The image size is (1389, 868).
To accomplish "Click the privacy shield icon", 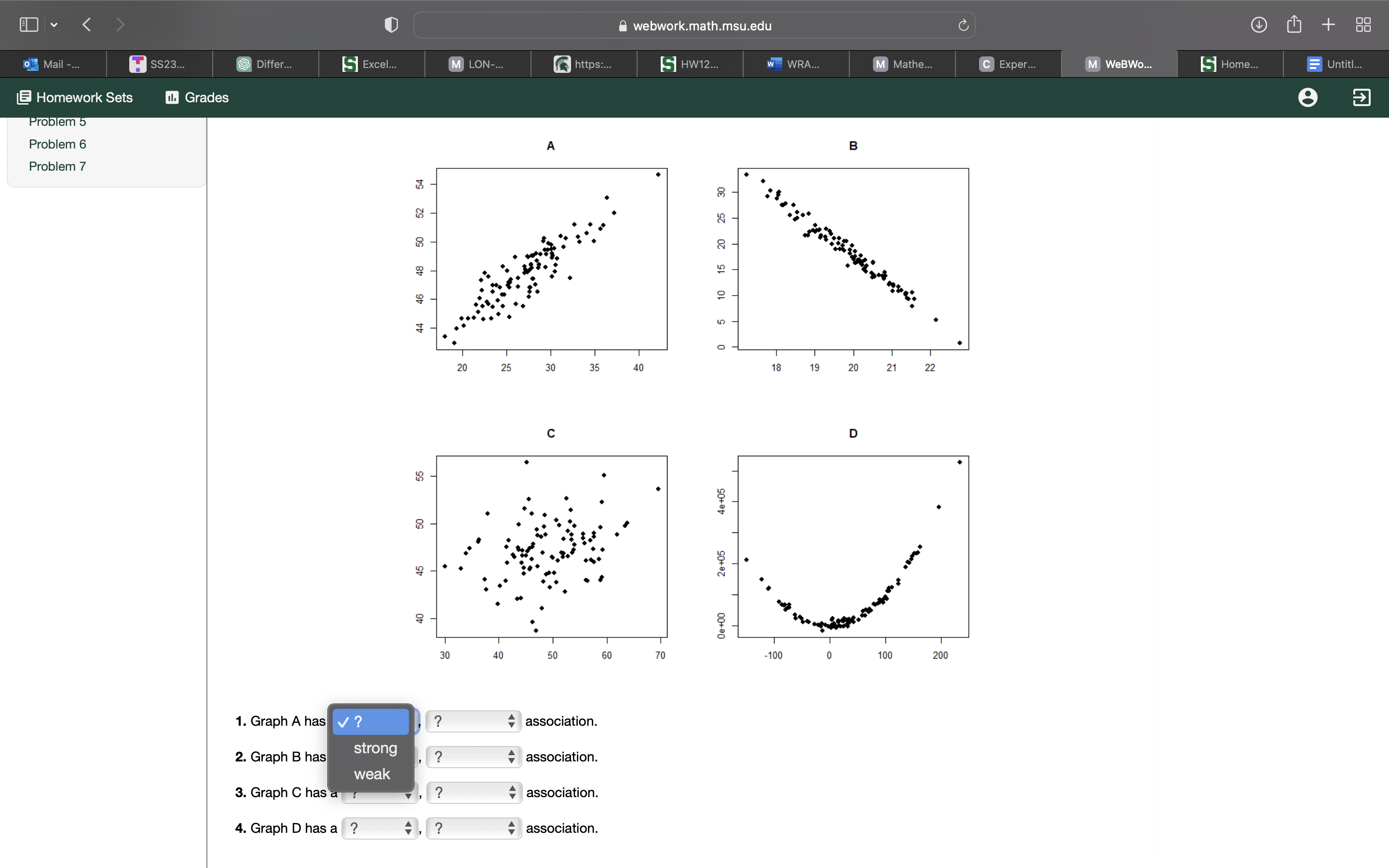I will pos(391,25).
